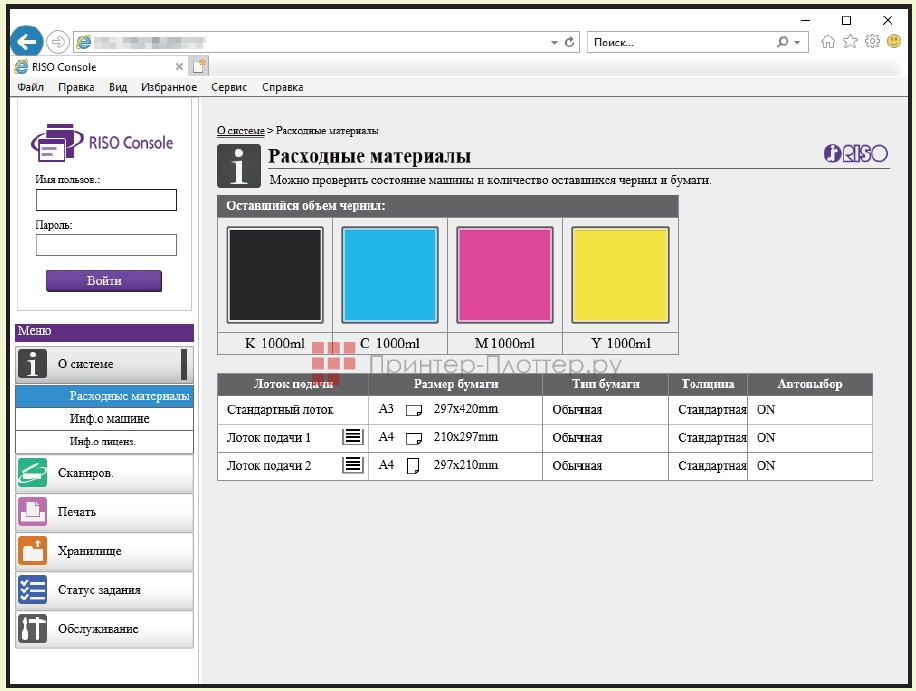The width and height of the screenshot is (916, 691).
Task: Refresh the page in address bar
Action: pyautogui.click(x=570, y=42)
